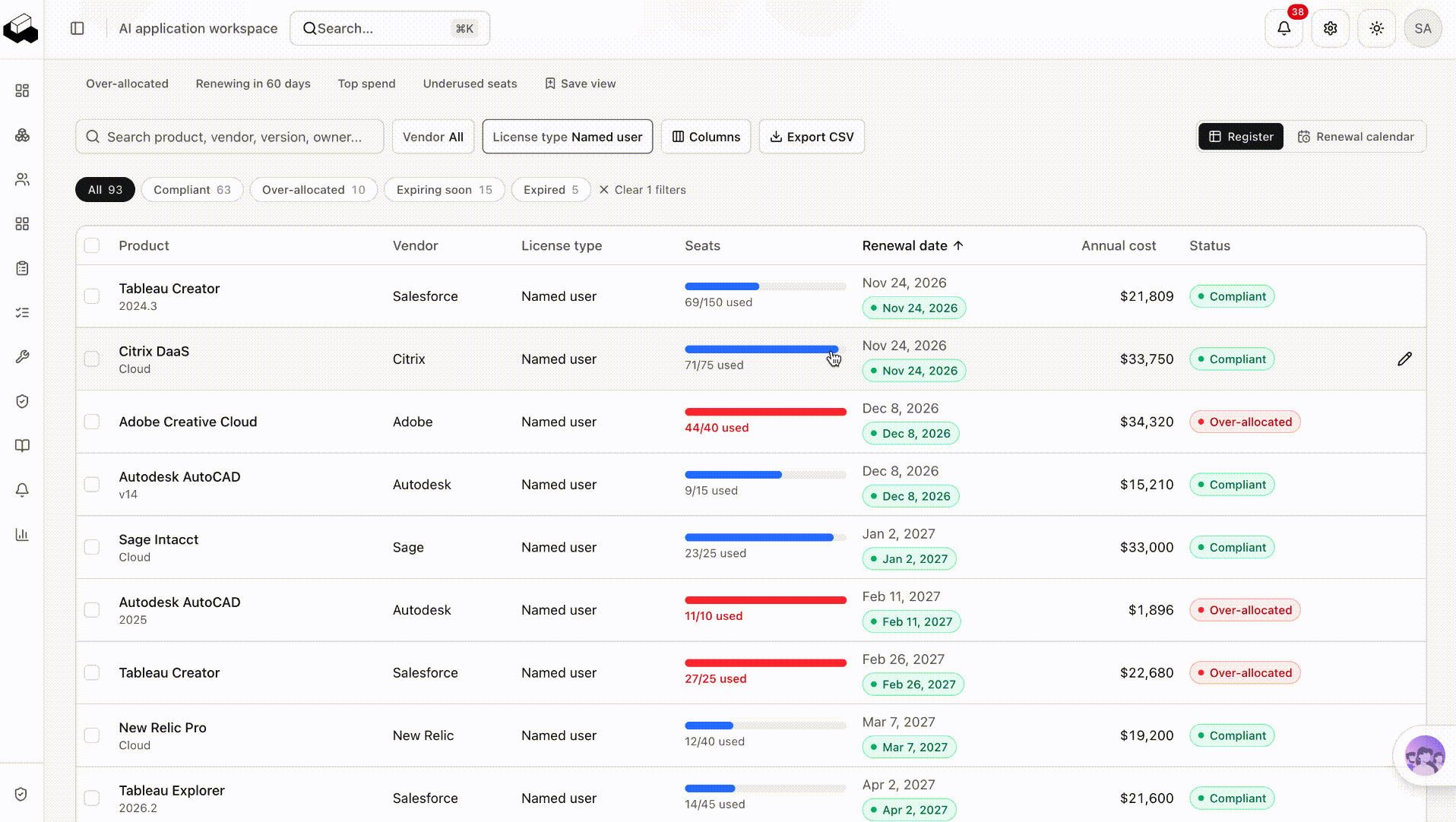Screen dimensions: 1456x822
Task: Sort by the Renewal date column header
Action: (x=913, y=245)
